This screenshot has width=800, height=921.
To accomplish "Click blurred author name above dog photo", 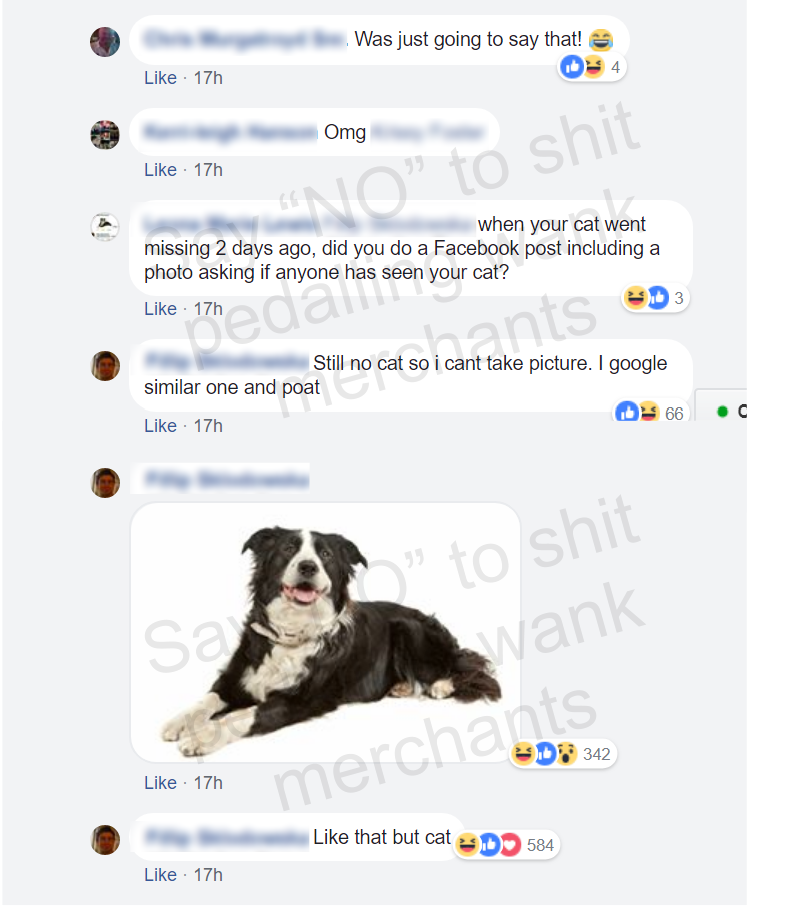I will click(x=226, y=480).
